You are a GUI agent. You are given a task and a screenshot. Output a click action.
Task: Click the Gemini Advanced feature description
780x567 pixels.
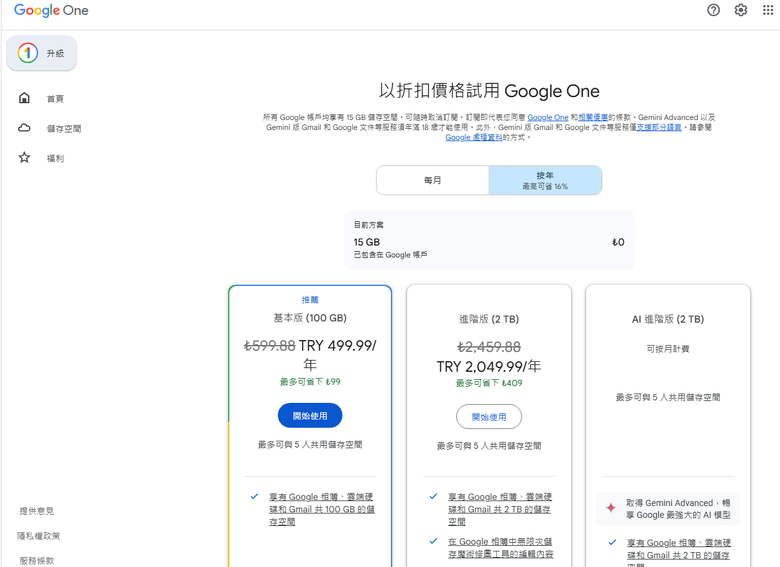(679, 509)
